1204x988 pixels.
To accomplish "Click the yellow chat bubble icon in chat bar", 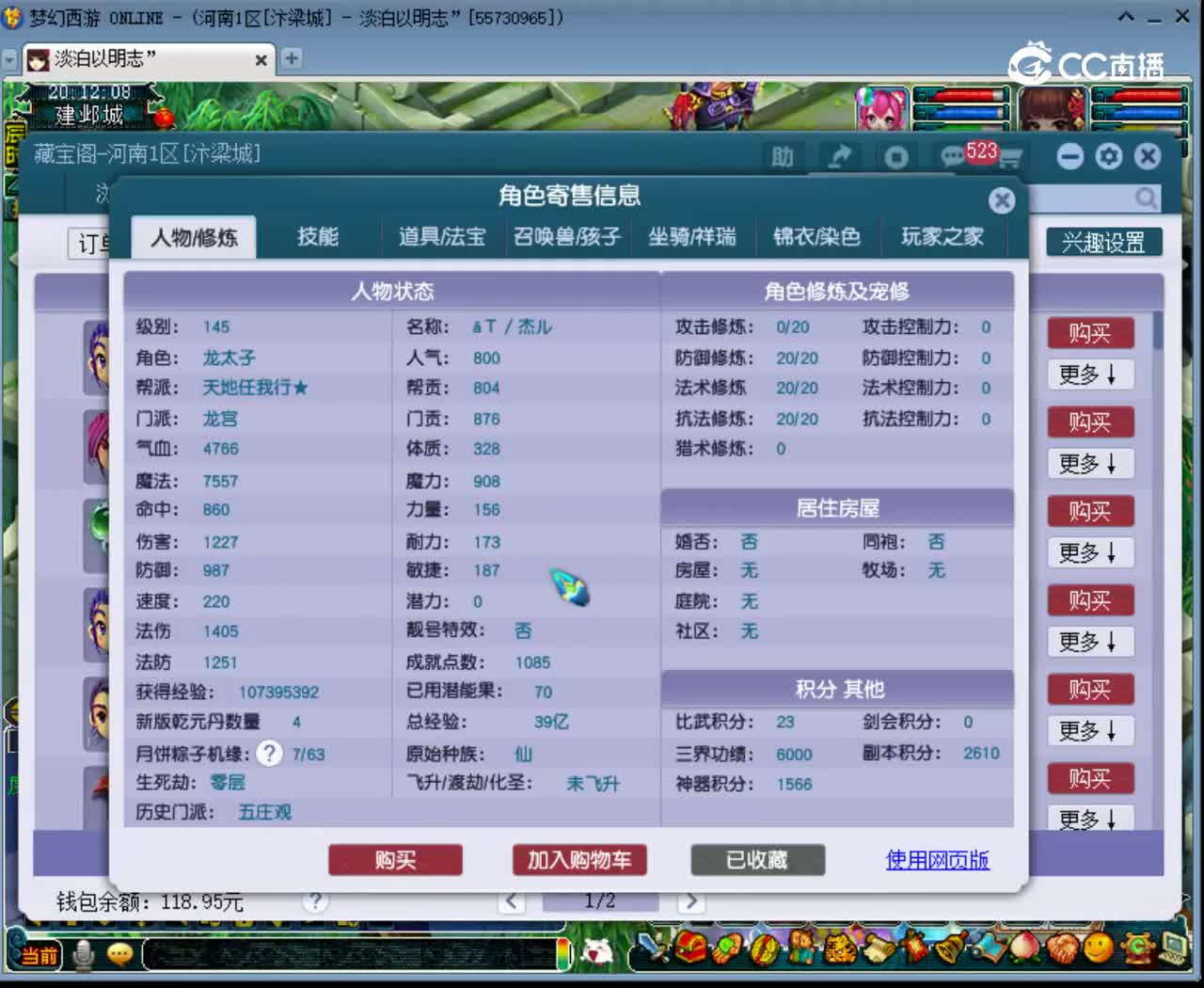I will (x=119, y=955).
